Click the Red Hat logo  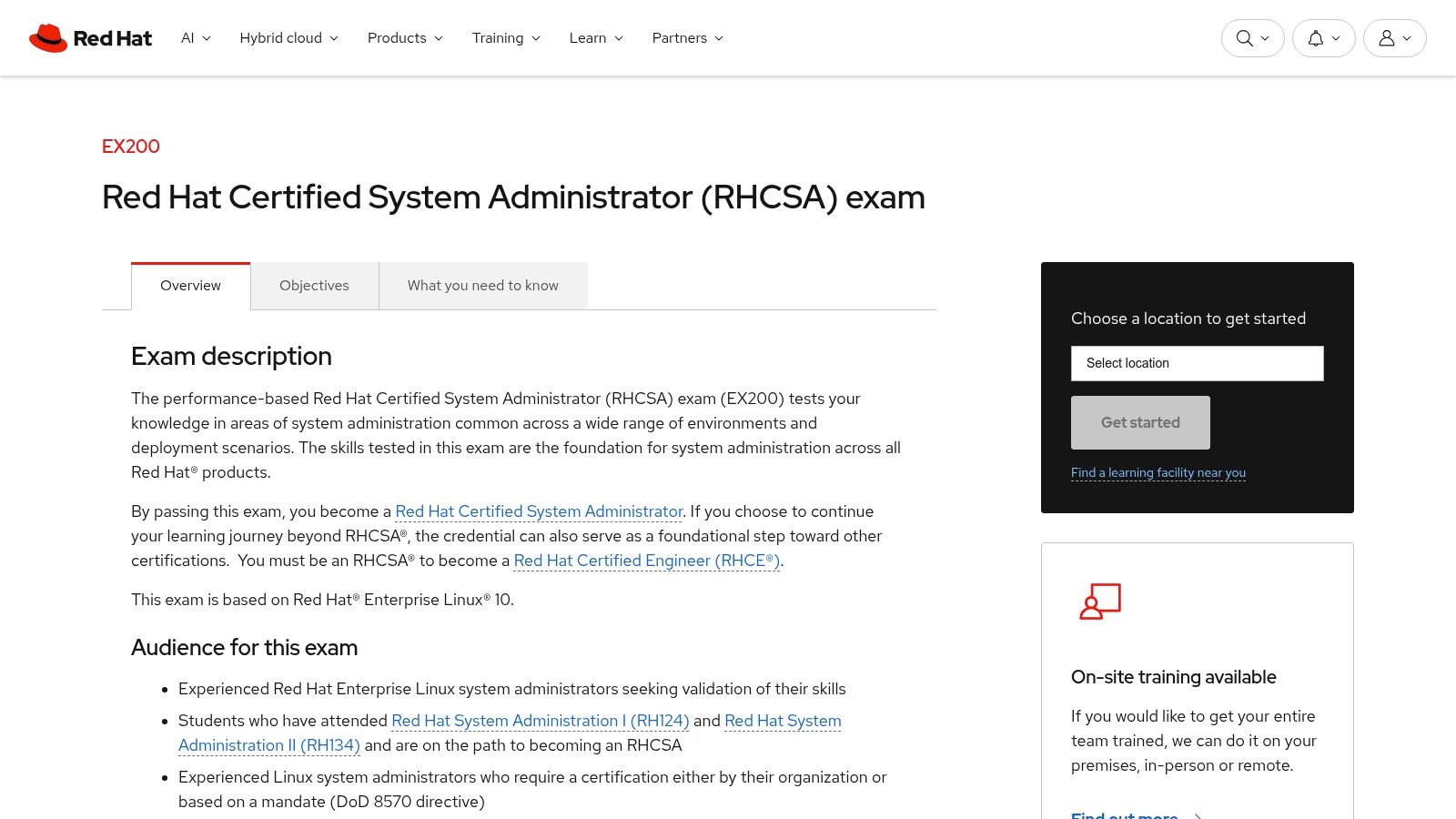point(90,38)
